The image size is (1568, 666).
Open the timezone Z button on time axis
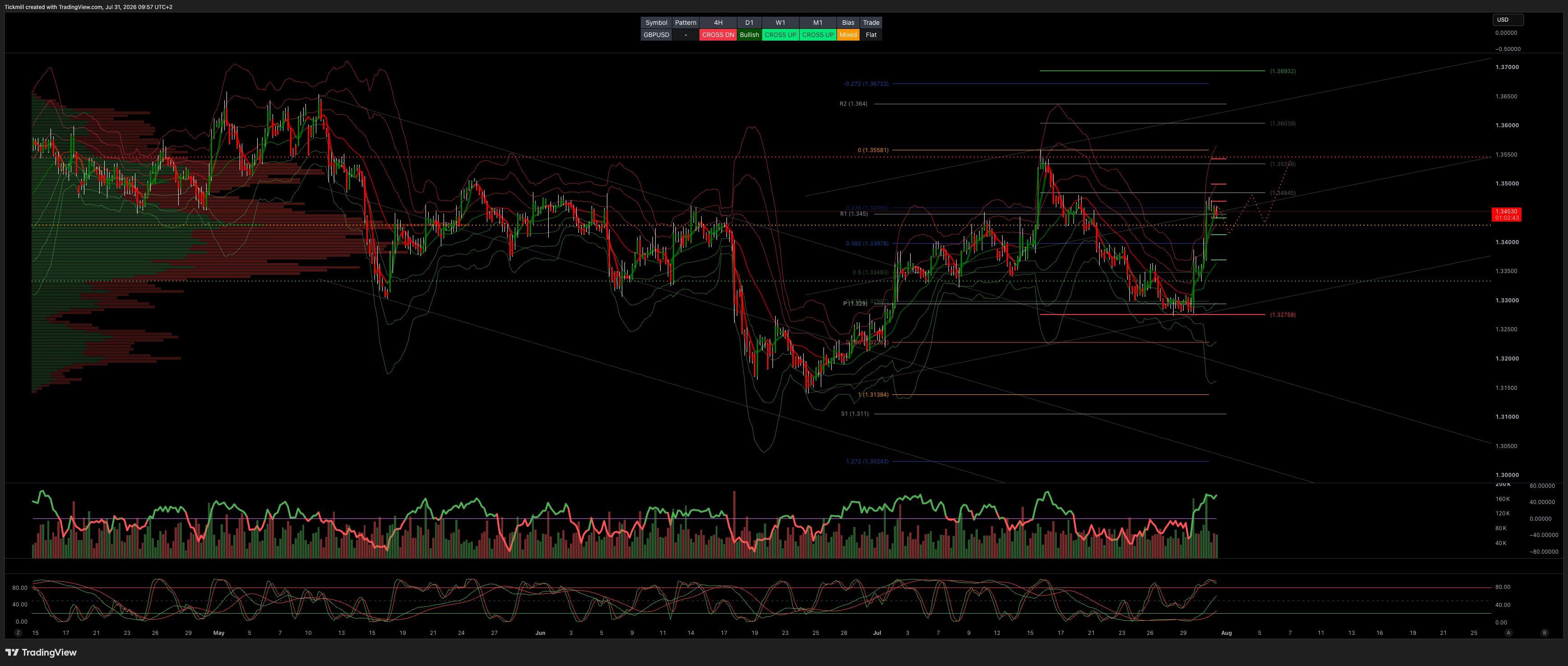(18, 633)
